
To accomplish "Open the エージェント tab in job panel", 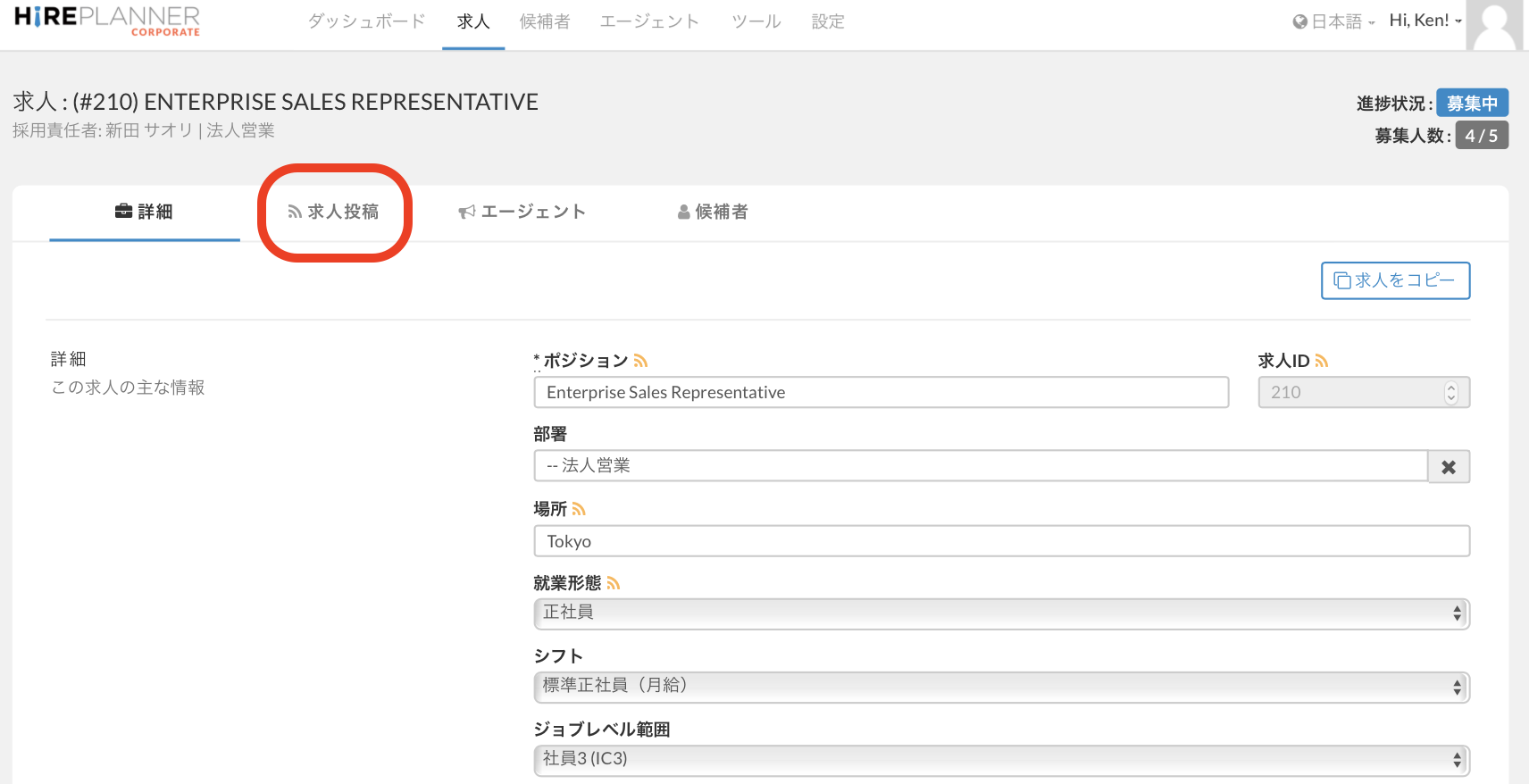I will [x=522, y=212].
